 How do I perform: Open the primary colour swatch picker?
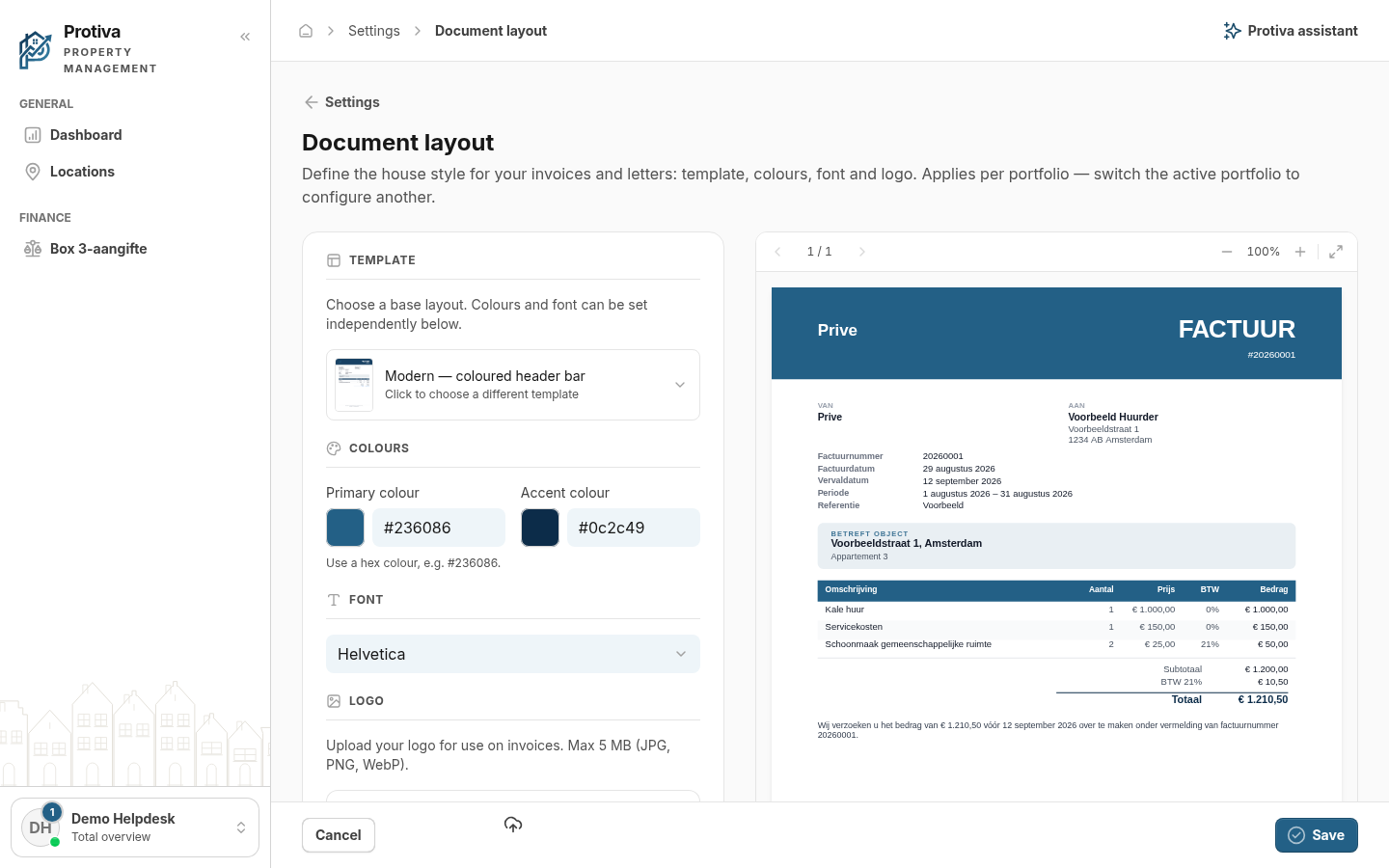point(345,528)
